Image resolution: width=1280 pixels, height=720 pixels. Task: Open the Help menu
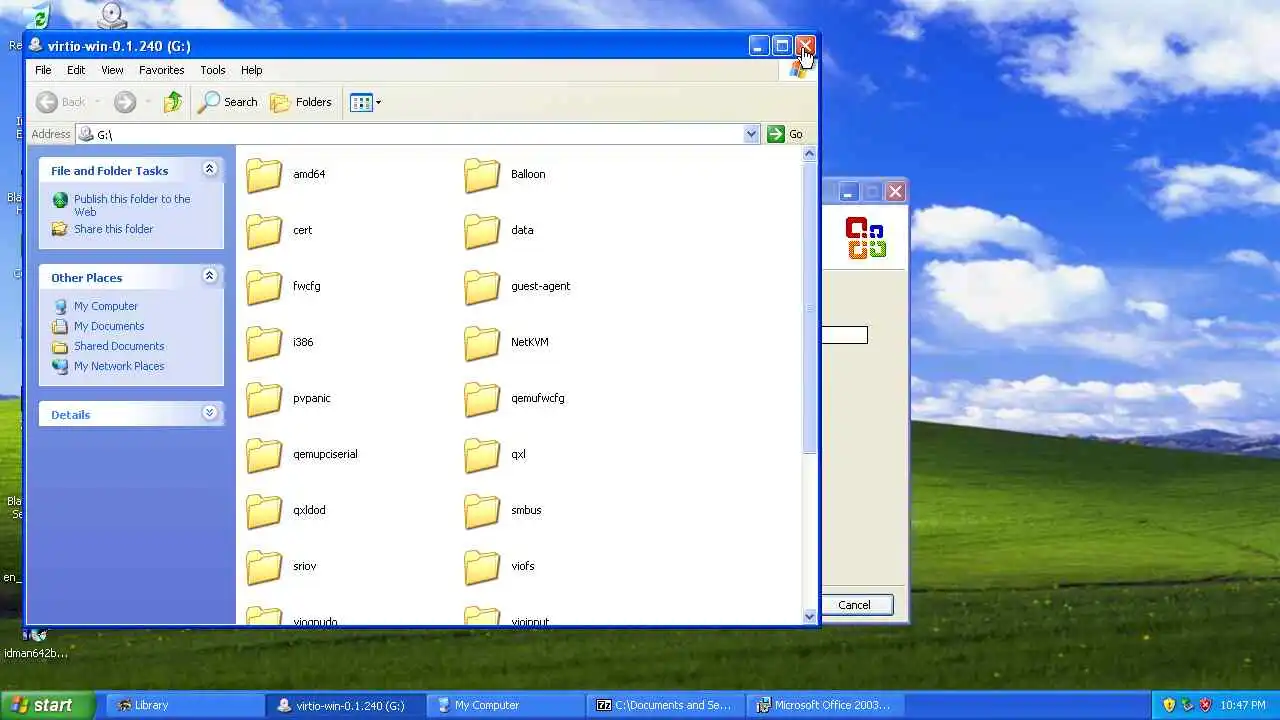[x=251, y=70]
